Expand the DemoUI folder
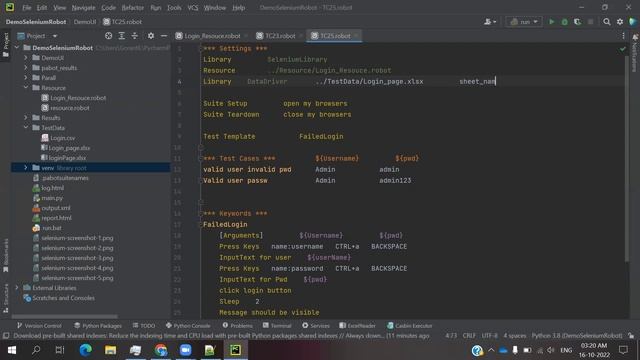 pyautogui.click(x=26, y=58)
